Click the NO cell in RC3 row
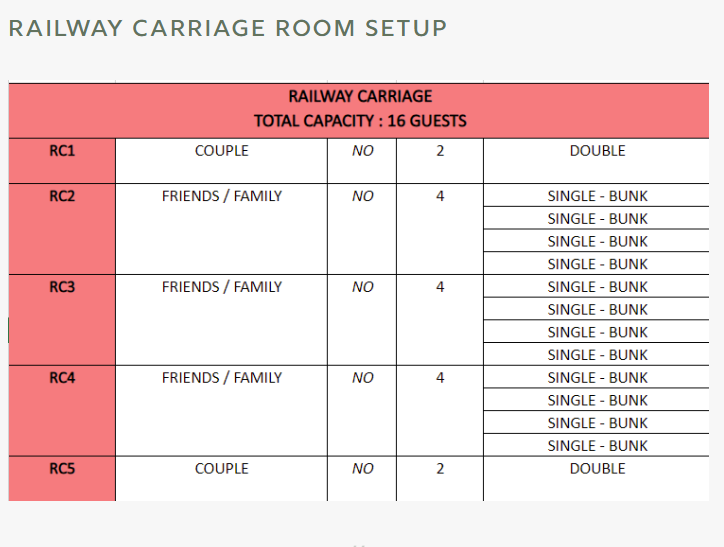The image size is (724, 547). (362, 320)
